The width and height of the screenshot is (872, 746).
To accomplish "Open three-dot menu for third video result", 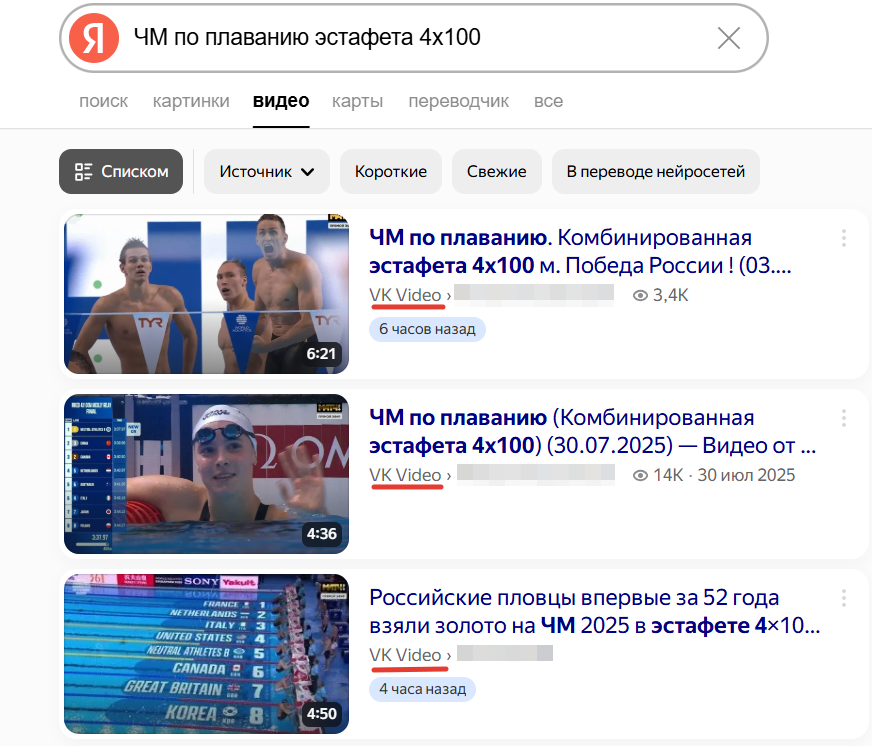I will [844, 598].
